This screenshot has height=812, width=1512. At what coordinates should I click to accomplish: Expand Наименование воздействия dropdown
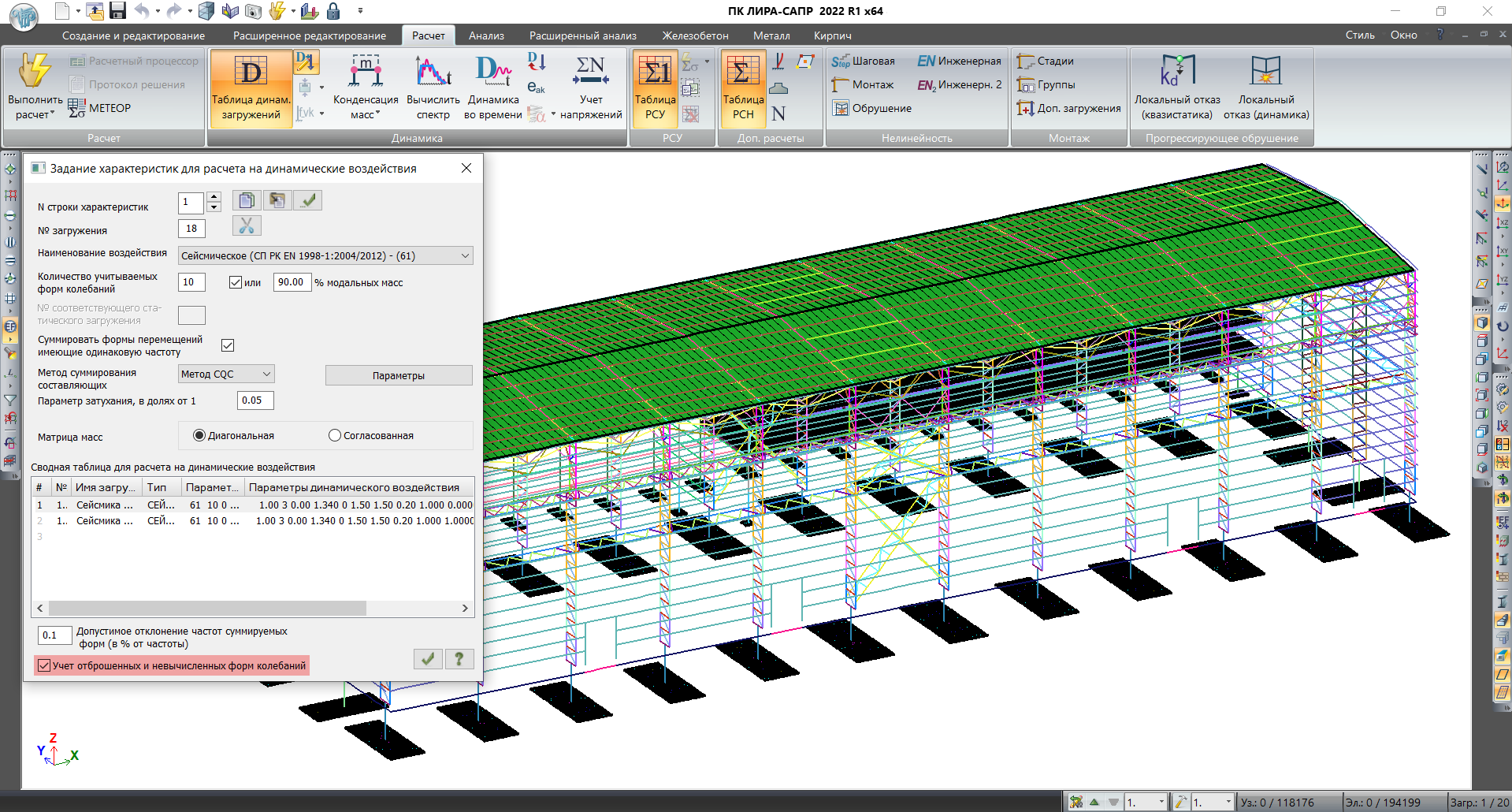(x=465, y=255)
